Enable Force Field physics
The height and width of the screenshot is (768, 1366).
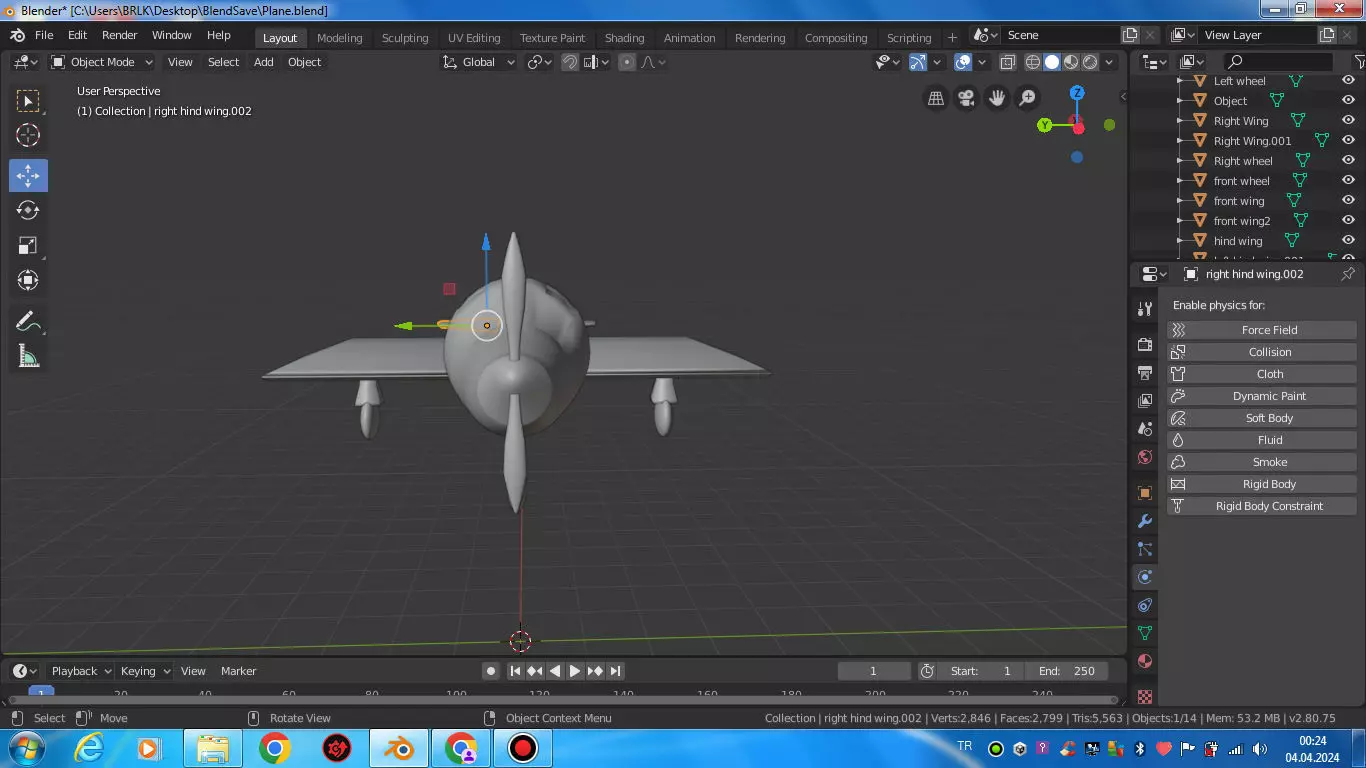point(1262,330)
